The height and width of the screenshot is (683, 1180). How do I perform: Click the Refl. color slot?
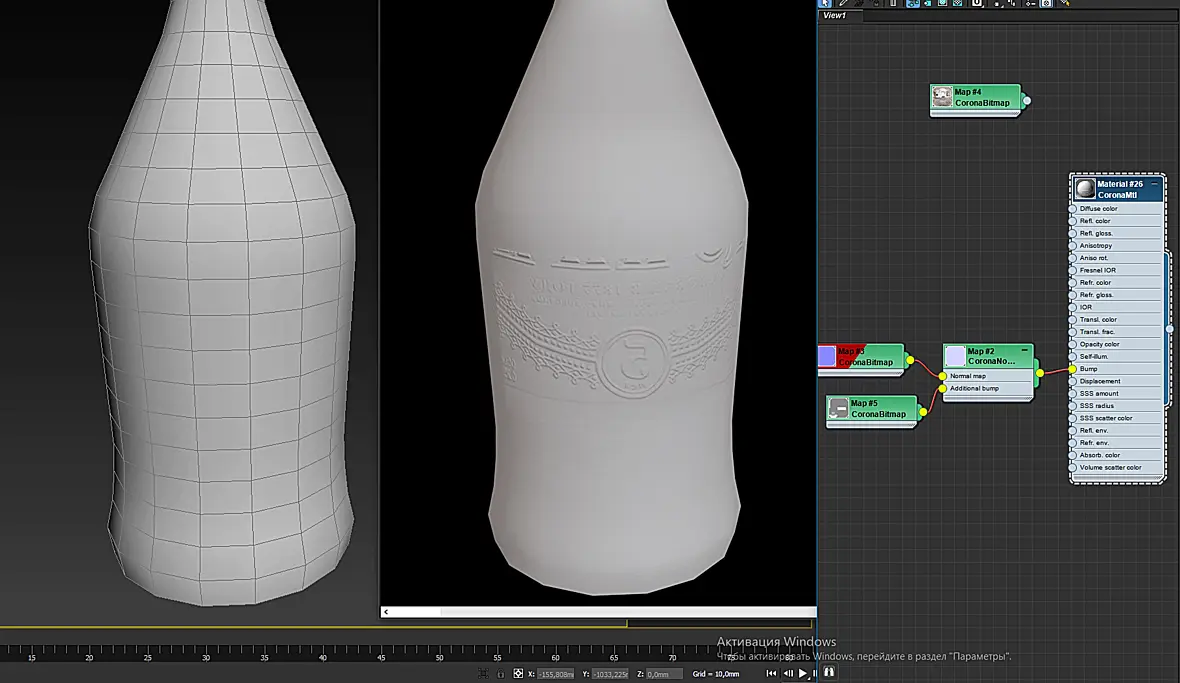(1117, 221)
